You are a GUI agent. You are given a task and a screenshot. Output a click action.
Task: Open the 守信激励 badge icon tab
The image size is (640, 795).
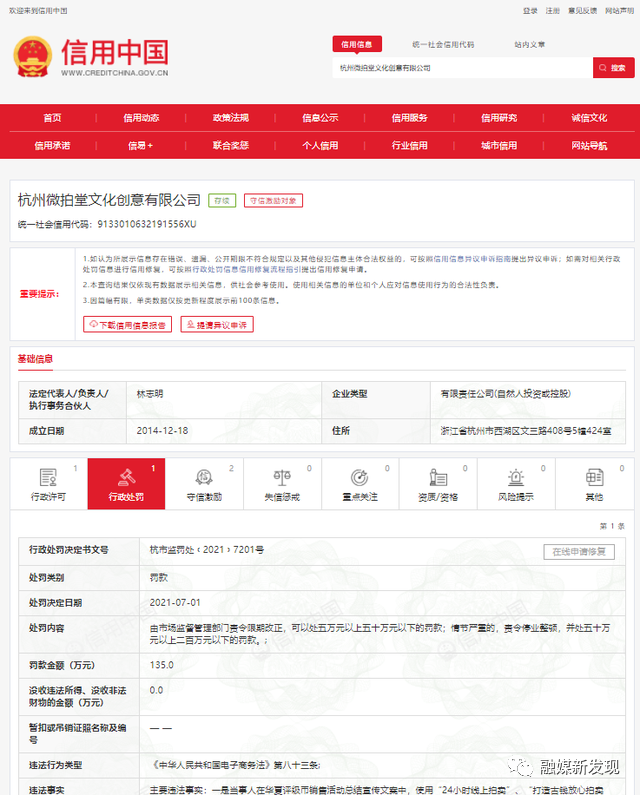click(x=204, y=484)
